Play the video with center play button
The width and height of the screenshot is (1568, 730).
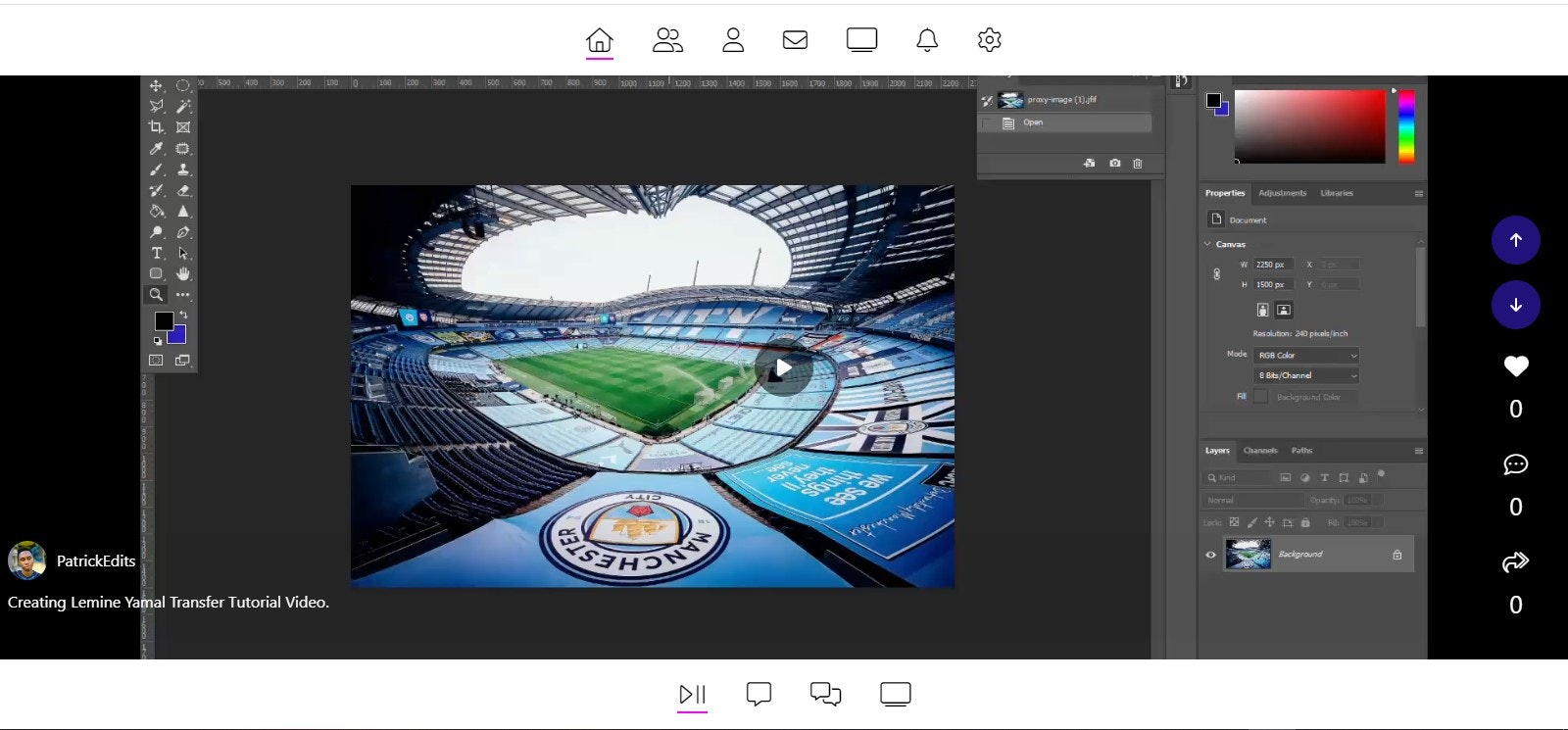point(784,368)
